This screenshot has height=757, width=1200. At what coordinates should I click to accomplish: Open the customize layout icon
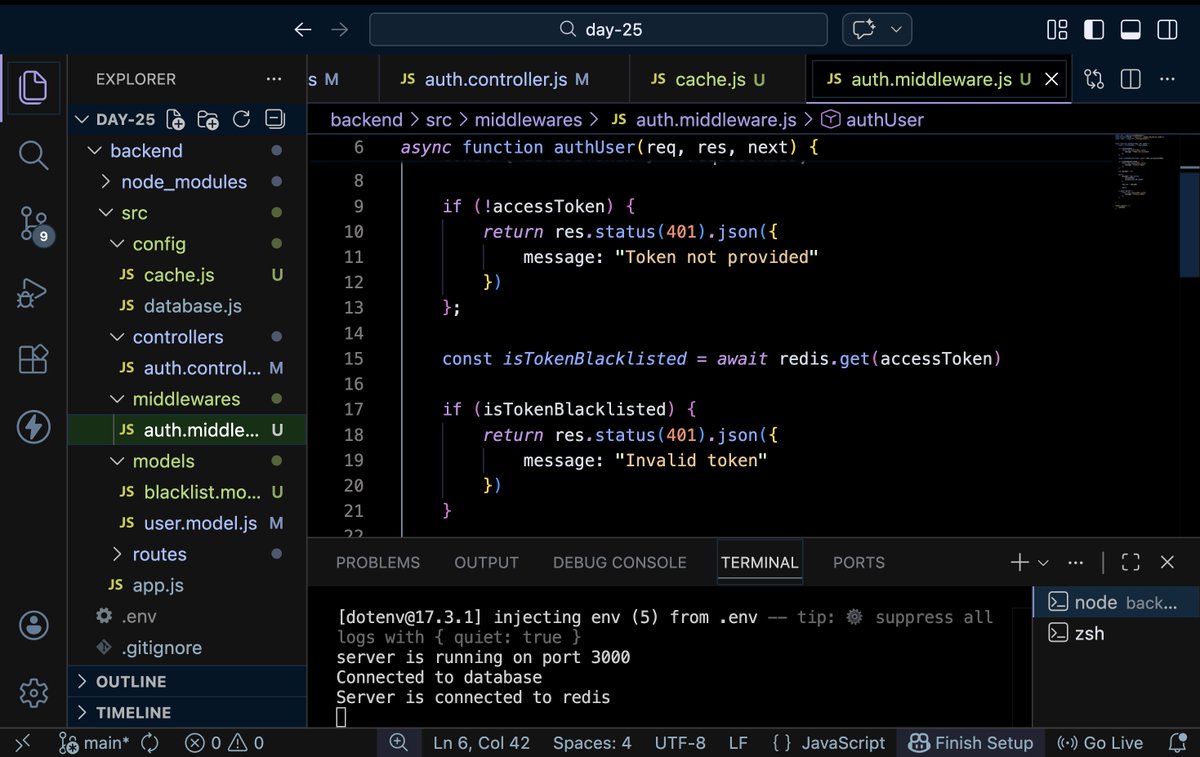coord(1057,30)
